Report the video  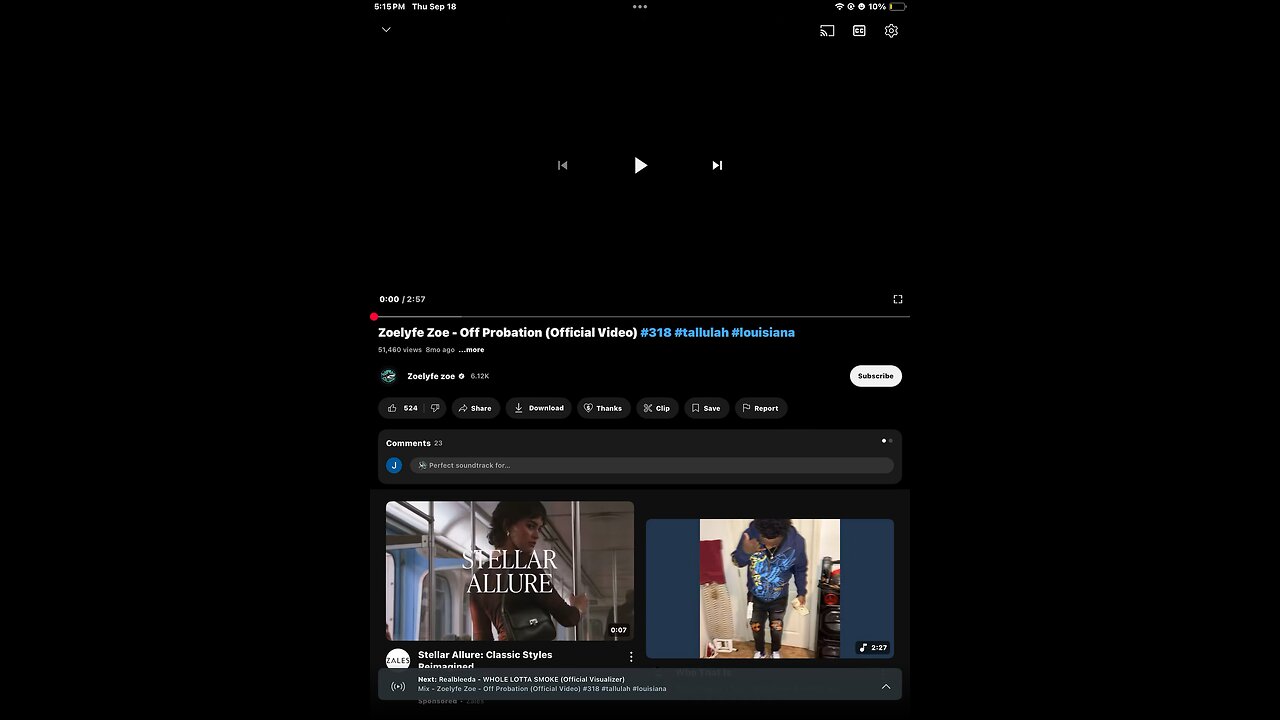[x=760, y=408]
